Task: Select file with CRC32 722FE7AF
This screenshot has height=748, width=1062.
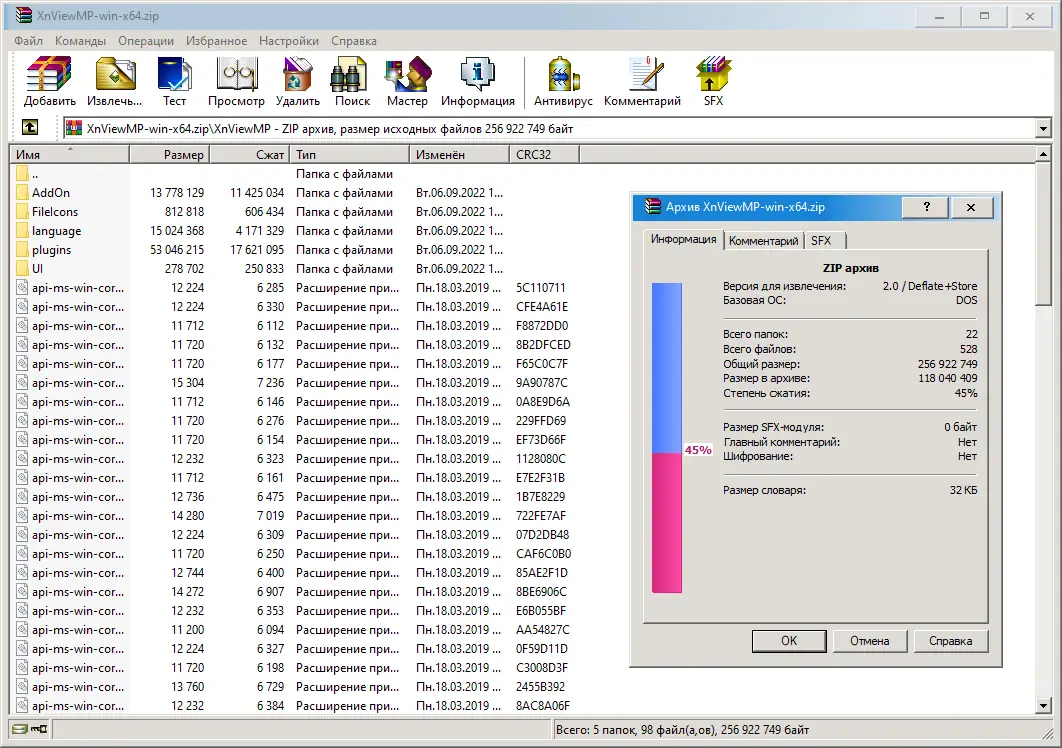Action: 291,516
